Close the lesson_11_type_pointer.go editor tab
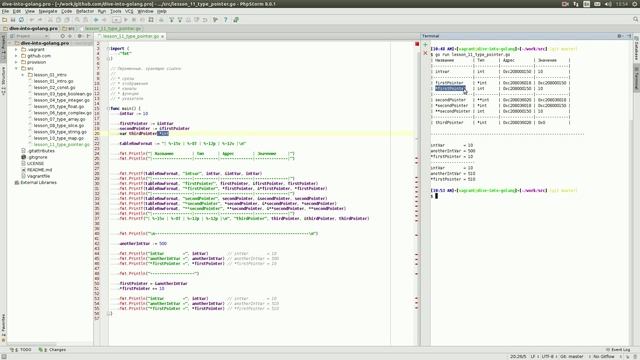The width and height of the screenshot is (640, 360). [162, 37]
